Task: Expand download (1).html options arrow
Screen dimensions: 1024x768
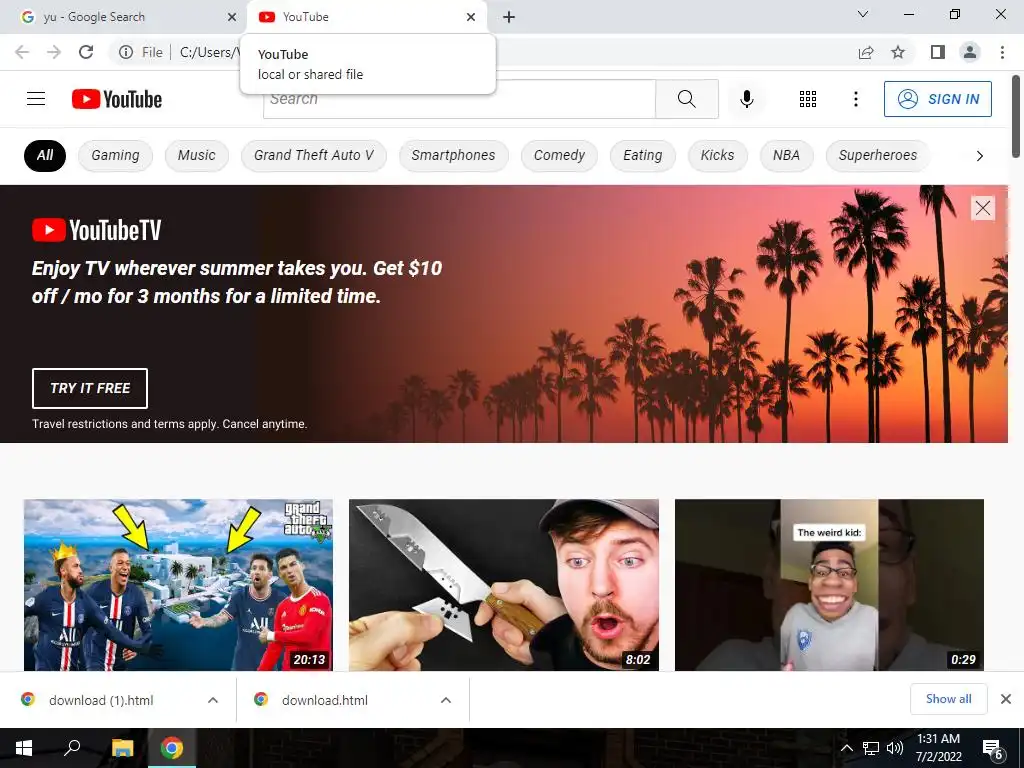Action: pos(213,700)
